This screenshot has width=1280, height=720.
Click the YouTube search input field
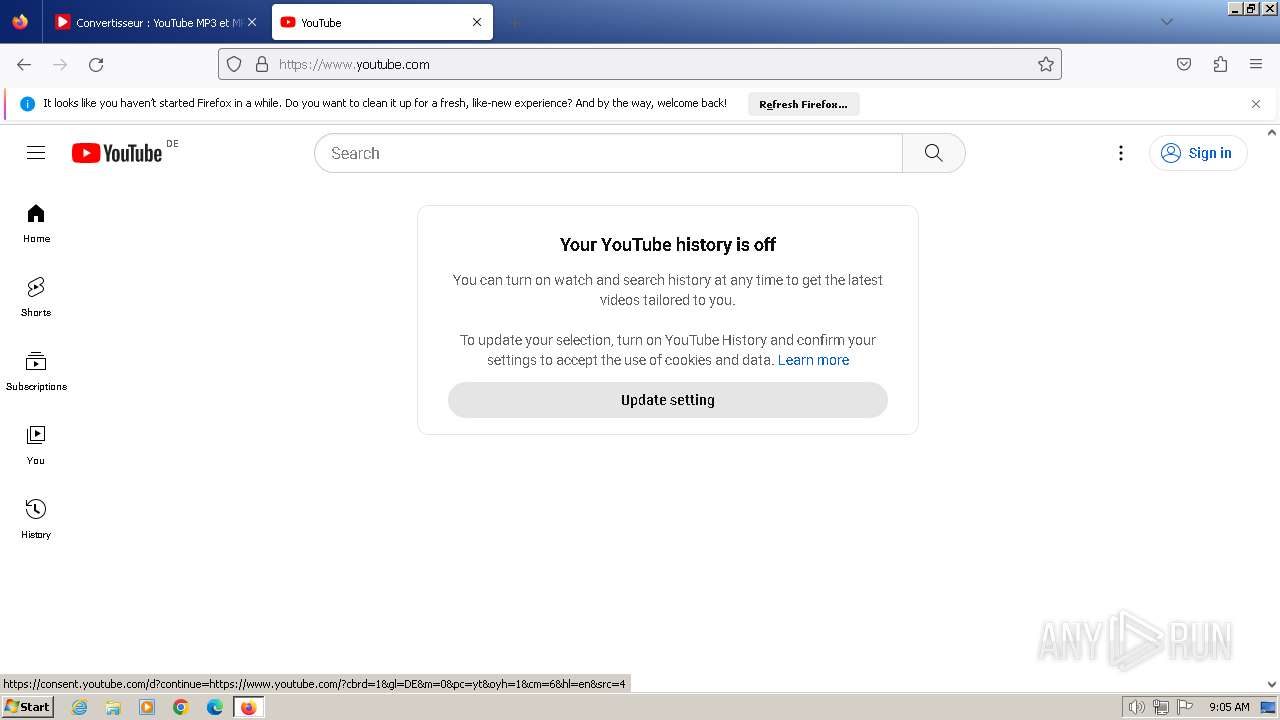tap(608, 153)
